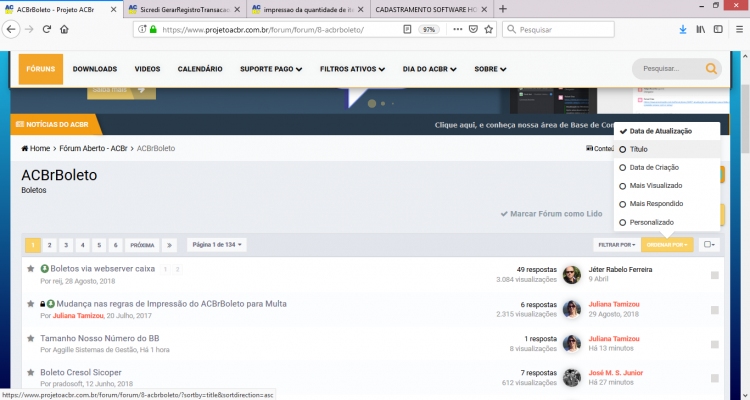Select the Personalizado sort option
Screen dimensions: 750x400
click(x=667, y=222)
